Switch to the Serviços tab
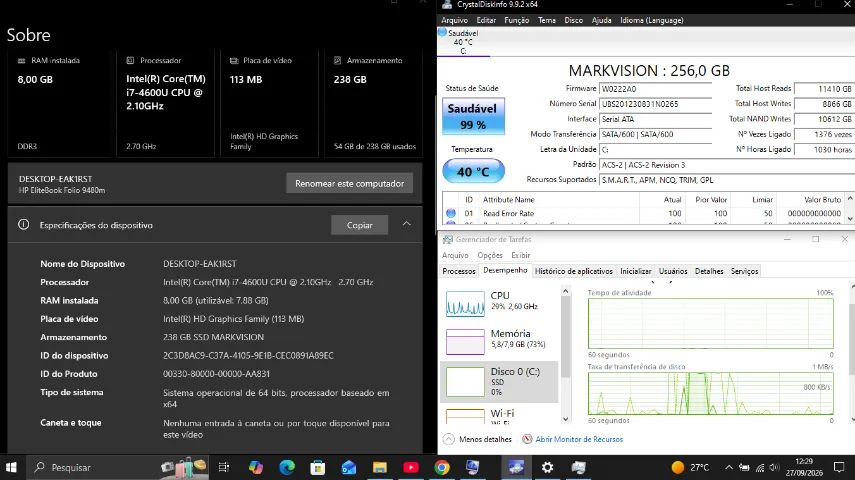This screenshot has width=855, height=480. [x=744, y=271]
